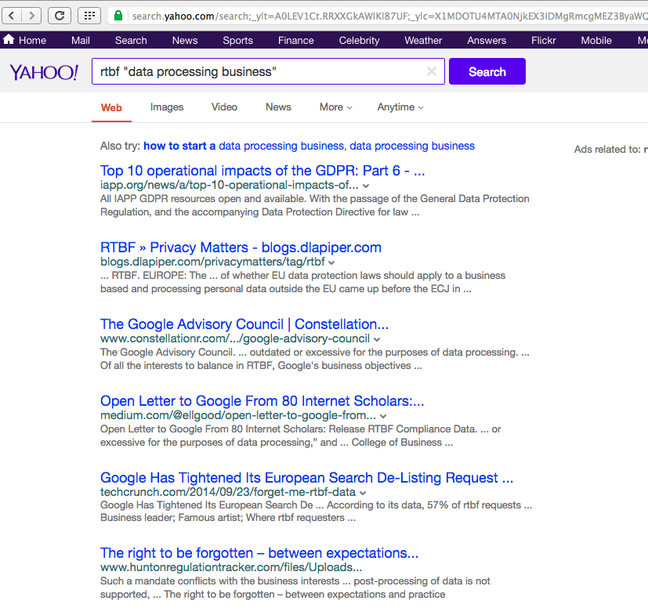648x615 pixels.
Task: Reload the page with refresh icon
Action: coord(60,16)
